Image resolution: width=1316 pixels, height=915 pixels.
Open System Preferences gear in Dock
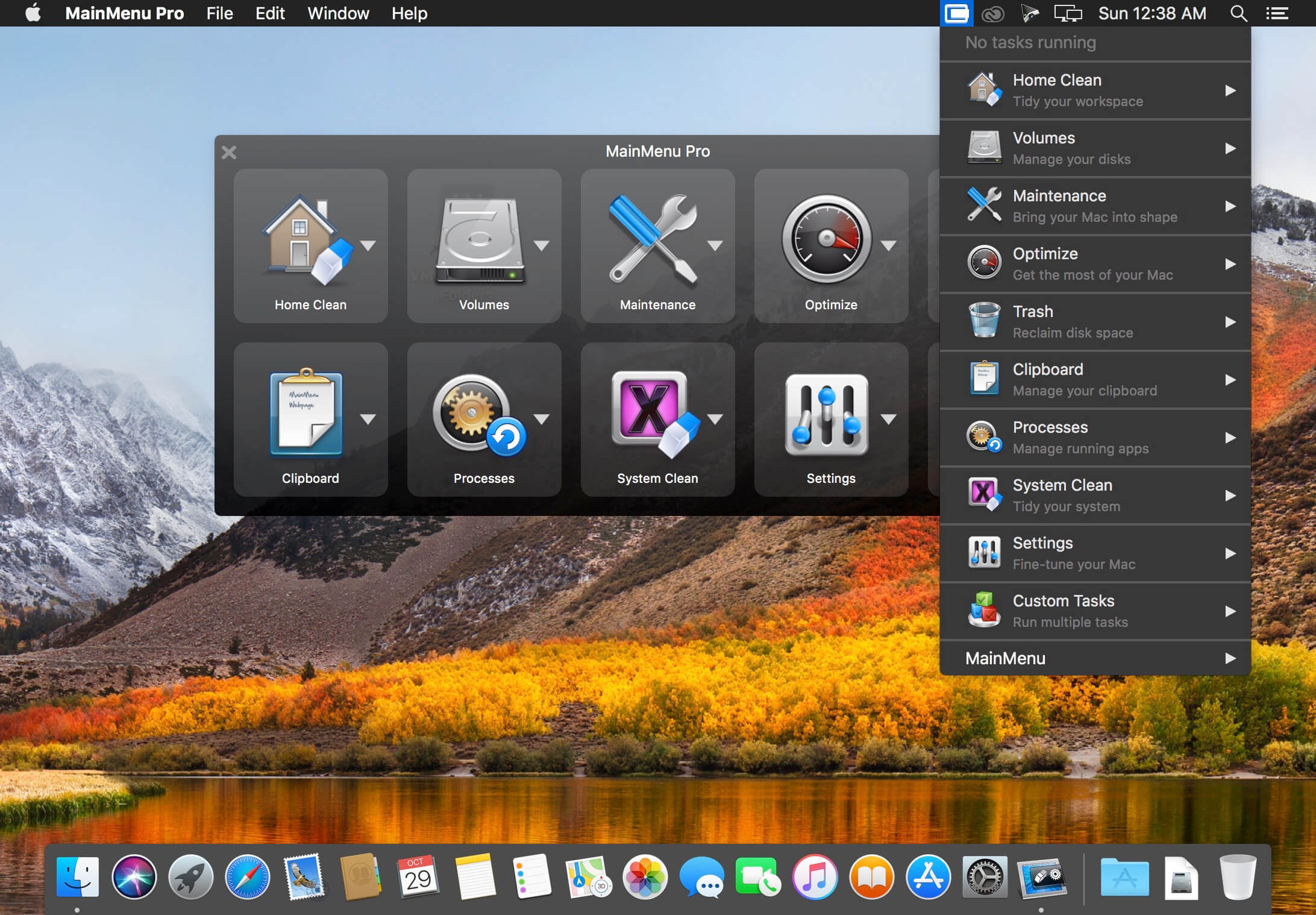pos(985,876)
